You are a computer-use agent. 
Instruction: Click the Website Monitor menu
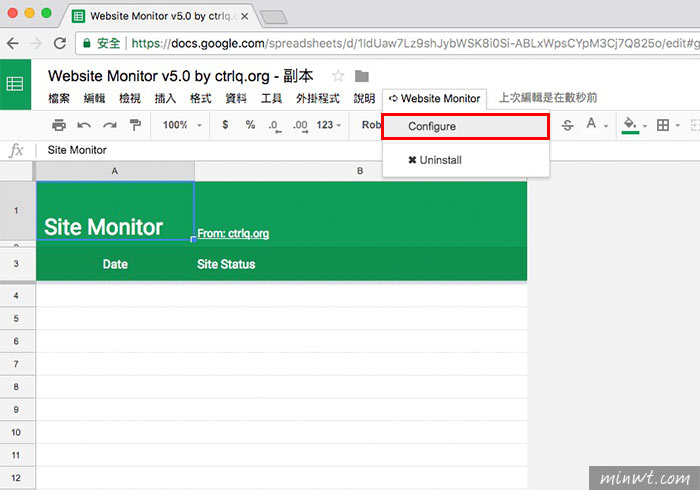click(434, 99)
